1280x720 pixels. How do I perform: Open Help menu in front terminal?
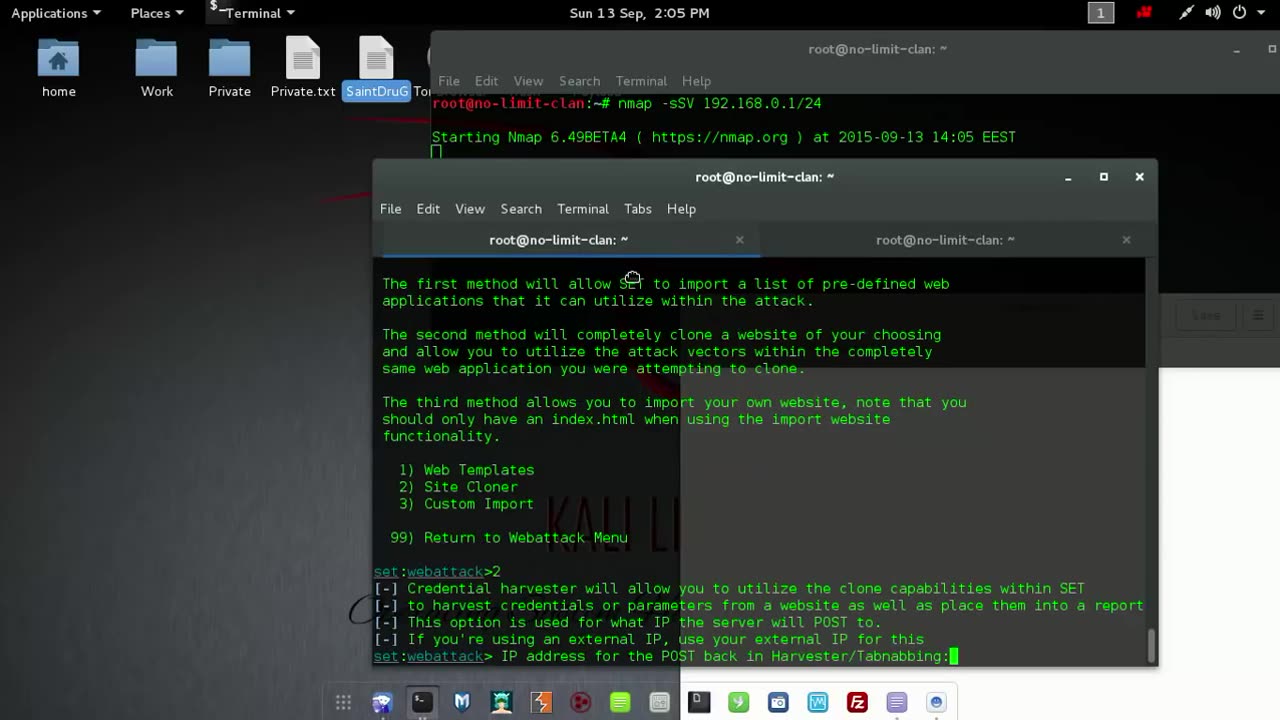[x=681, y=209]
